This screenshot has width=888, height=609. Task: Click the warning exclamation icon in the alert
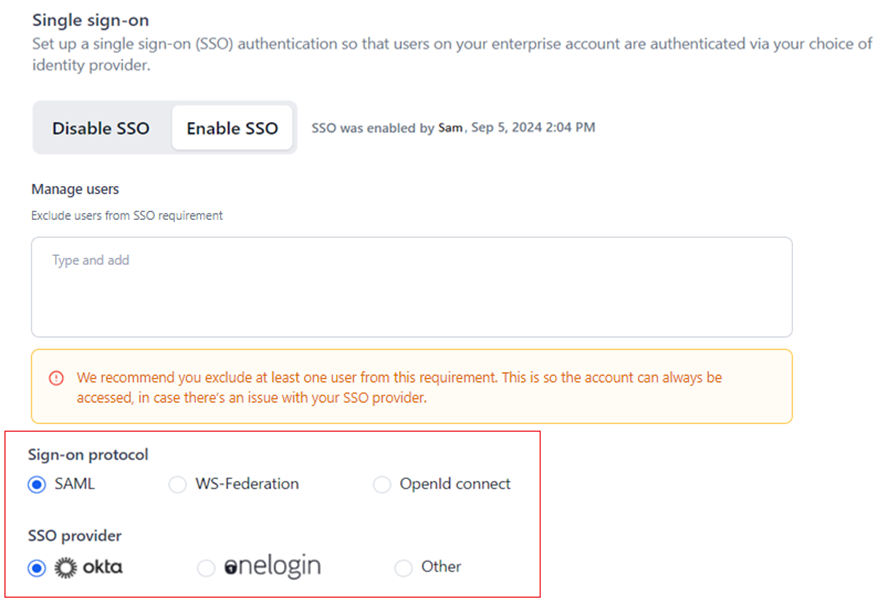[x=56, y=378]
